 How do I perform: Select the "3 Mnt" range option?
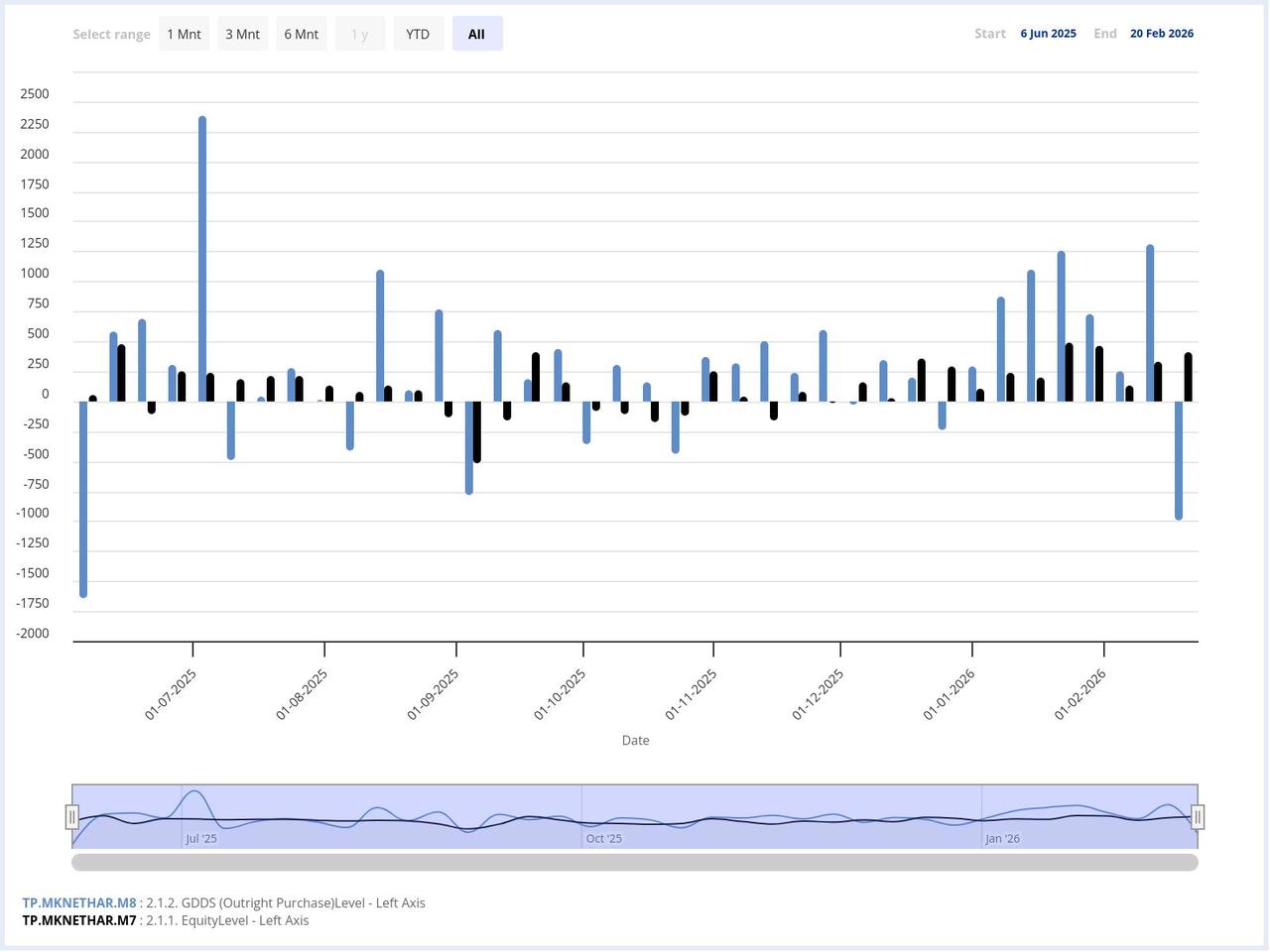242,33
